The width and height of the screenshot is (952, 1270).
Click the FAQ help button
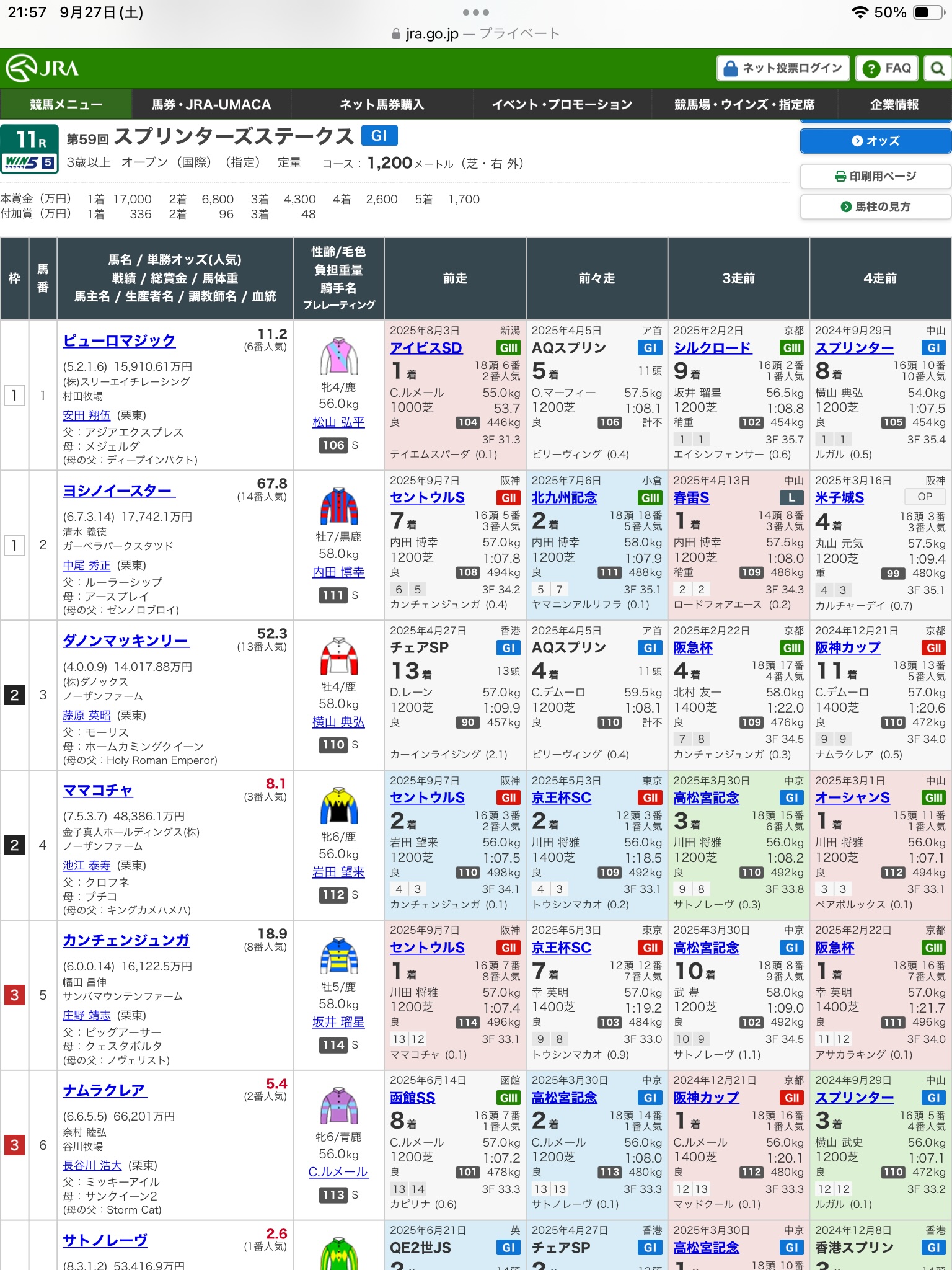886,68
